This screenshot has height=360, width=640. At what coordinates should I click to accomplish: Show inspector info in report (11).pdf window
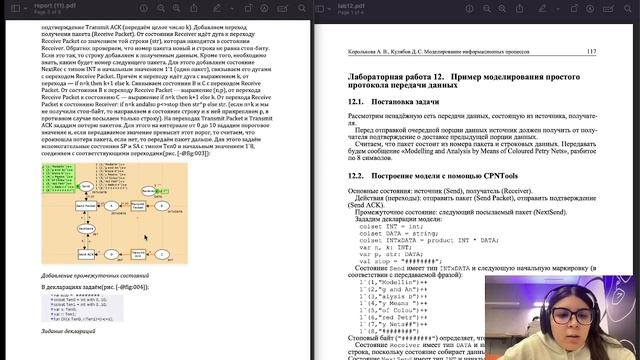tap(144, 8)
